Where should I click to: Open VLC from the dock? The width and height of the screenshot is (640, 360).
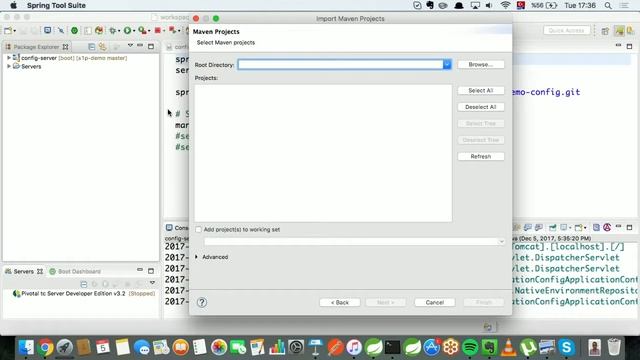(x=509, y=347)
